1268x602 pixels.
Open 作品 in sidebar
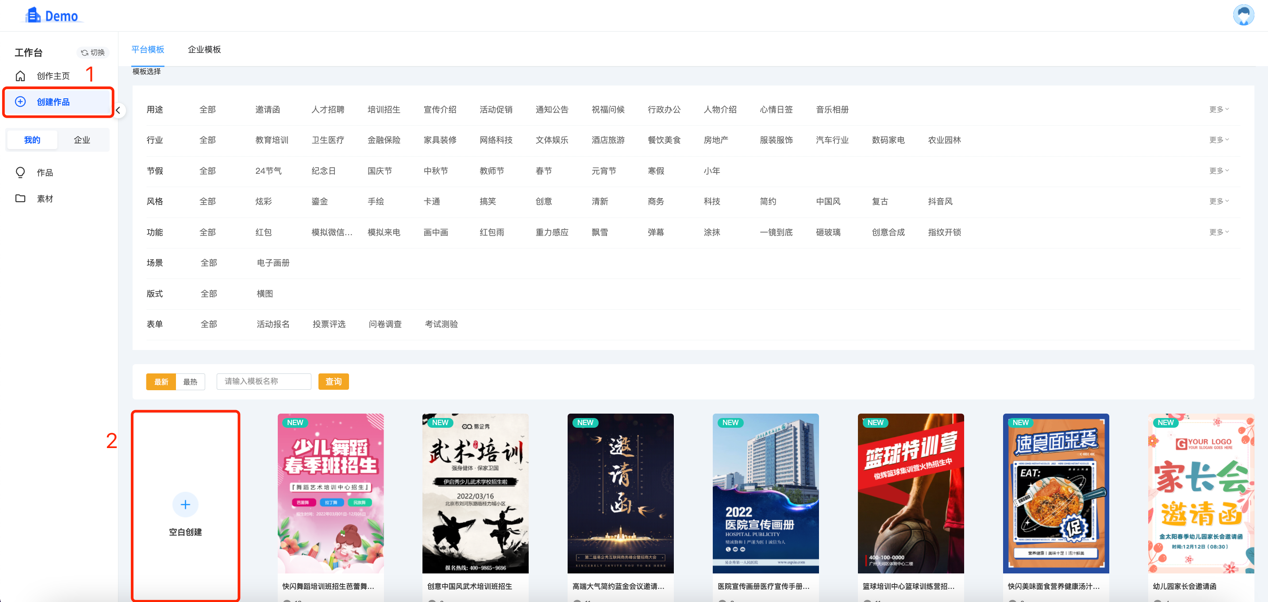coord(45,173)
